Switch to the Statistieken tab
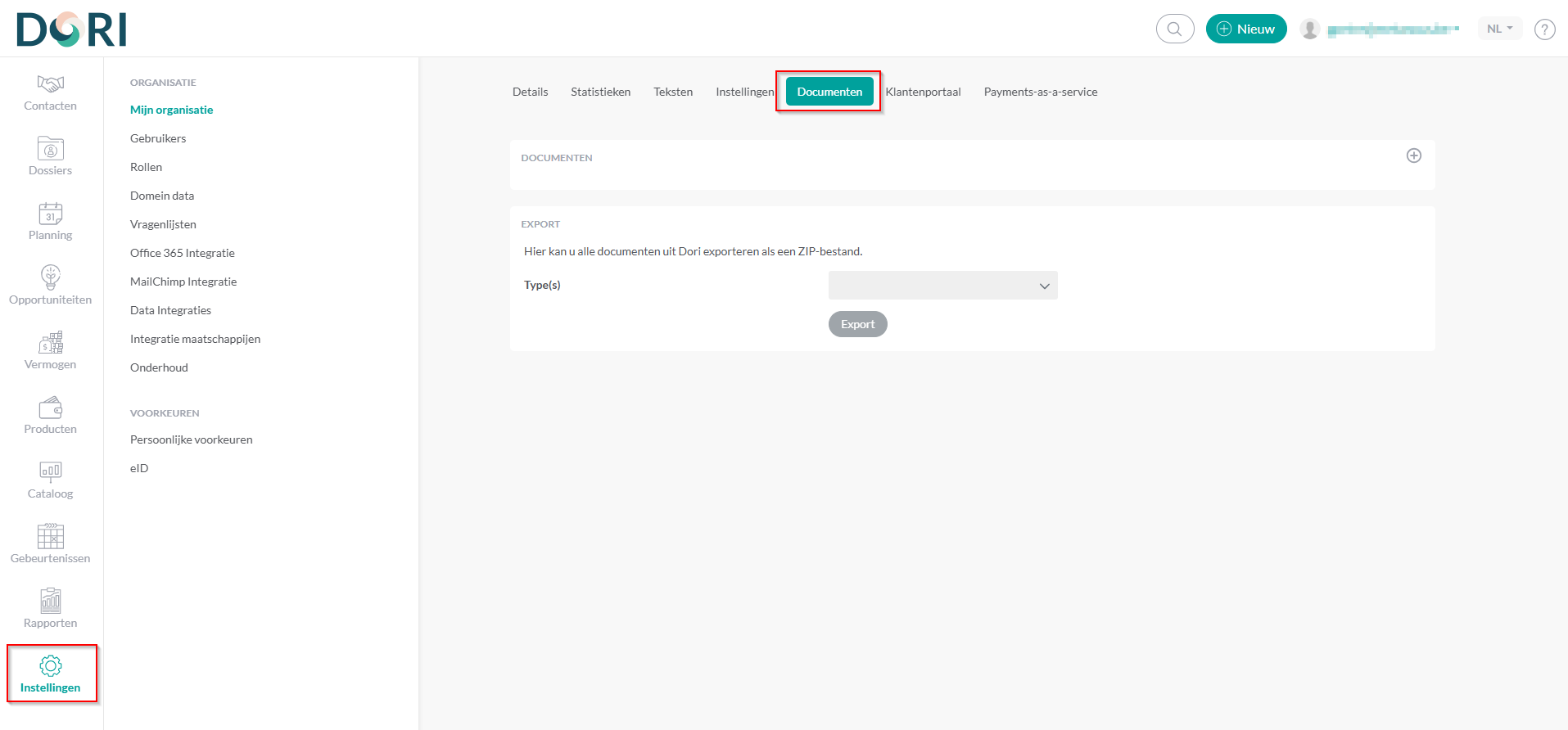Screen dimensions: 1568x730 click(600, 92)
